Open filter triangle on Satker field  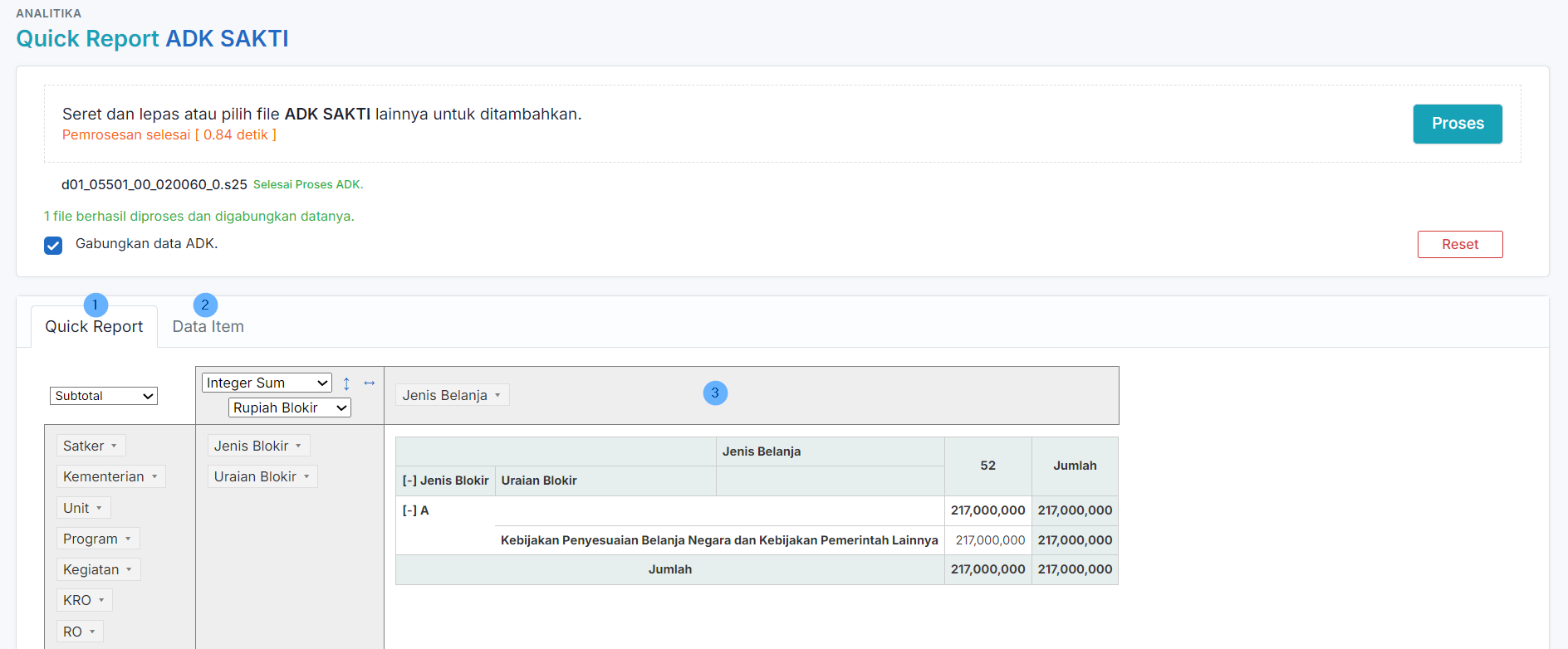115,446
